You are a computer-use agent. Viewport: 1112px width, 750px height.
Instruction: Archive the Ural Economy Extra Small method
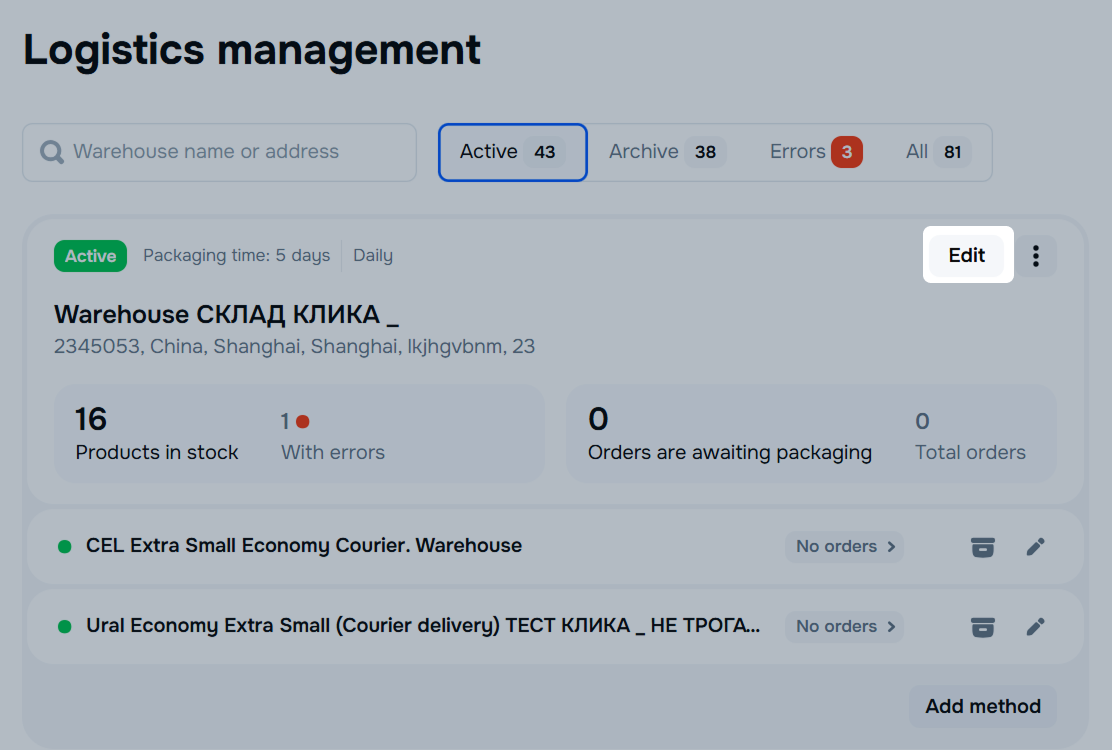983,627
